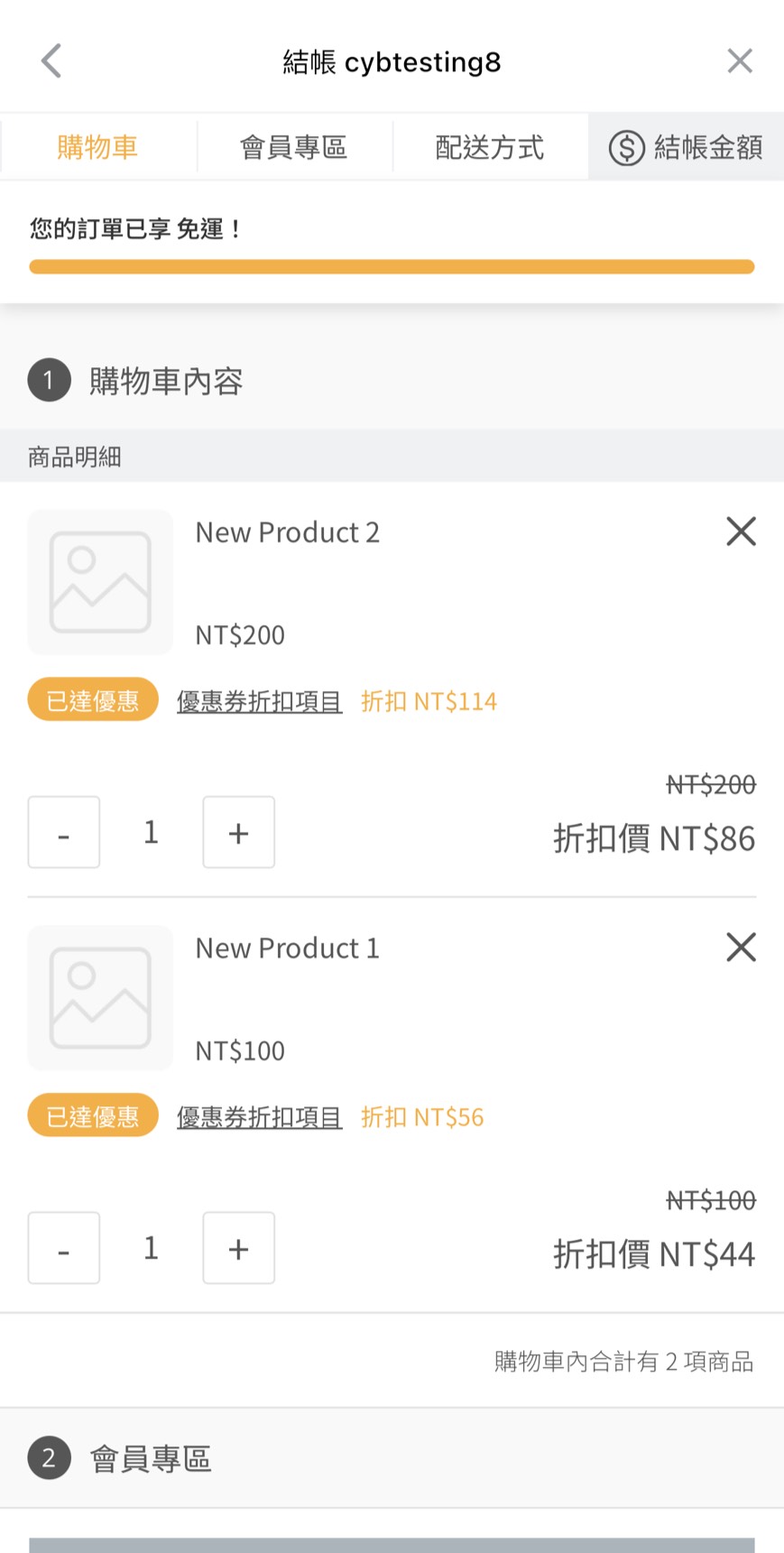Switch to the 購物車 tab

[97, 147]
